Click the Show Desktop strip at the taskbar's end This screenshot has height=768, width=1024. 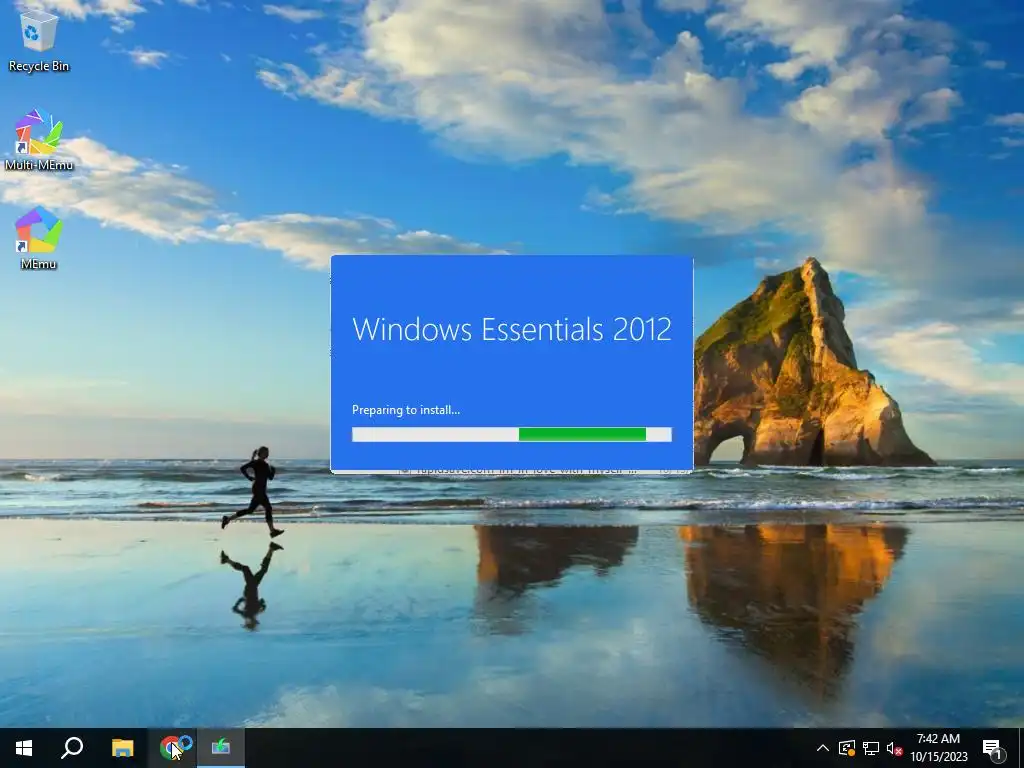1021,748
